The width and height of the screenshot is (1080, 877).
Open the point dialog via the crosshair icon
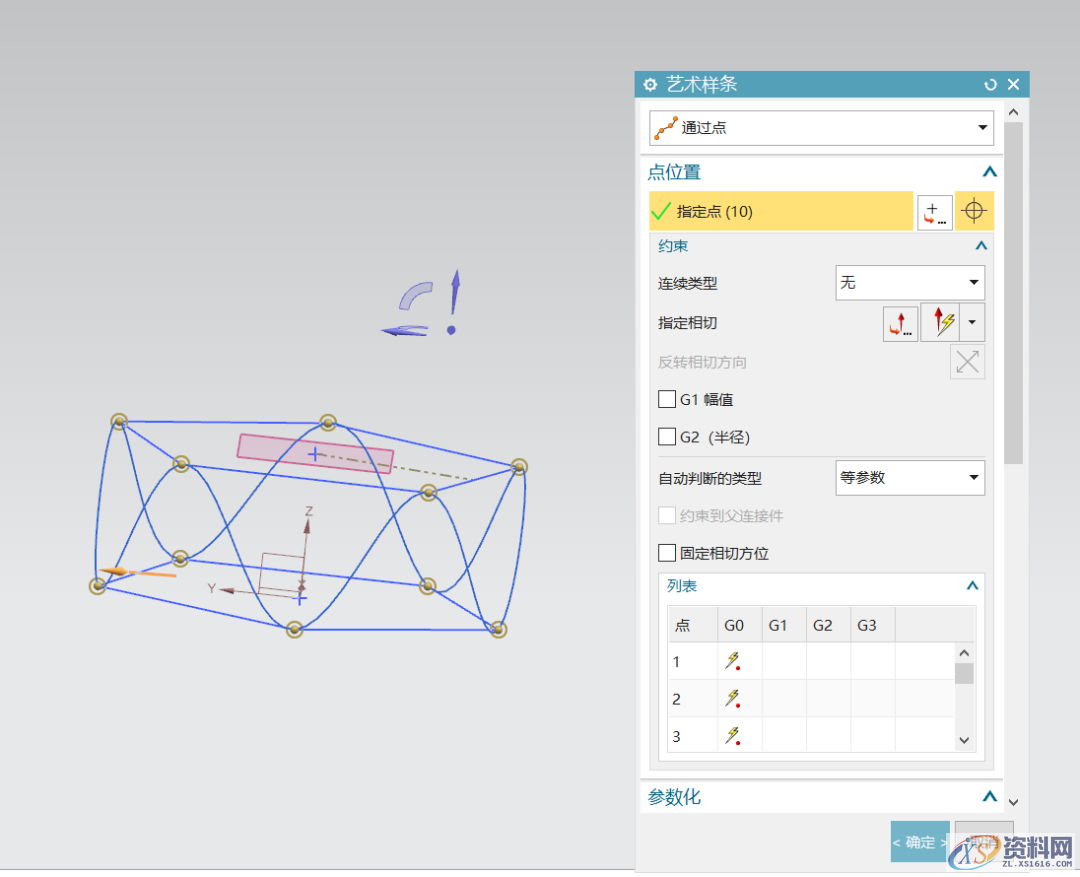pyautogui.click(x=973, y=211)
